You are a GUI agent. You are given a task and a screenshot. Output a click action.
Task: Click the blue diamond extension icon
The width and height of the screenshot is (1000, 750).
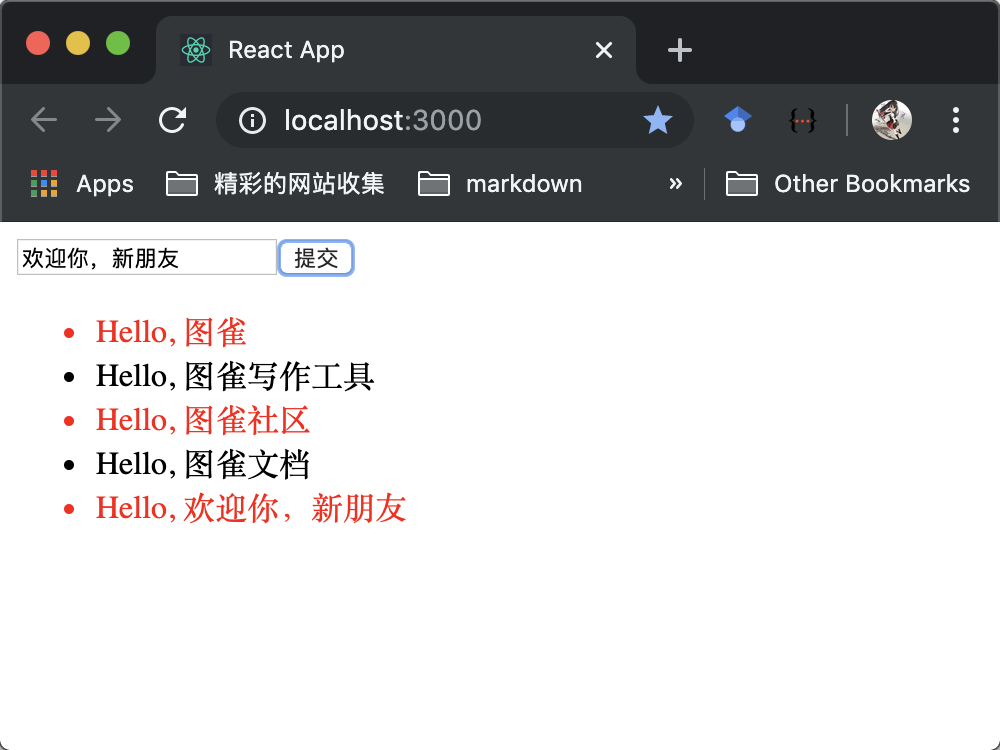click(737, 120)
